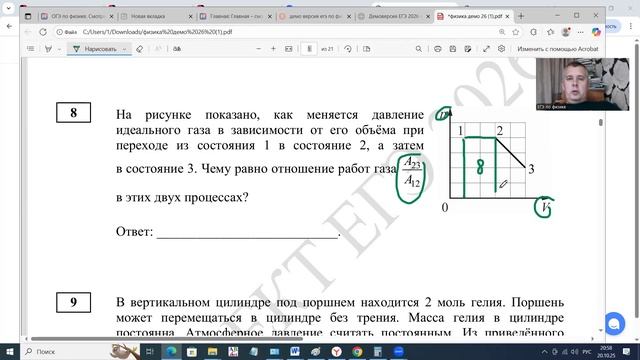Image resolution: width=640 pixels, height=360 pixels.
Task: Open PDF search with magnifier icon
Action: click(418, 49)
